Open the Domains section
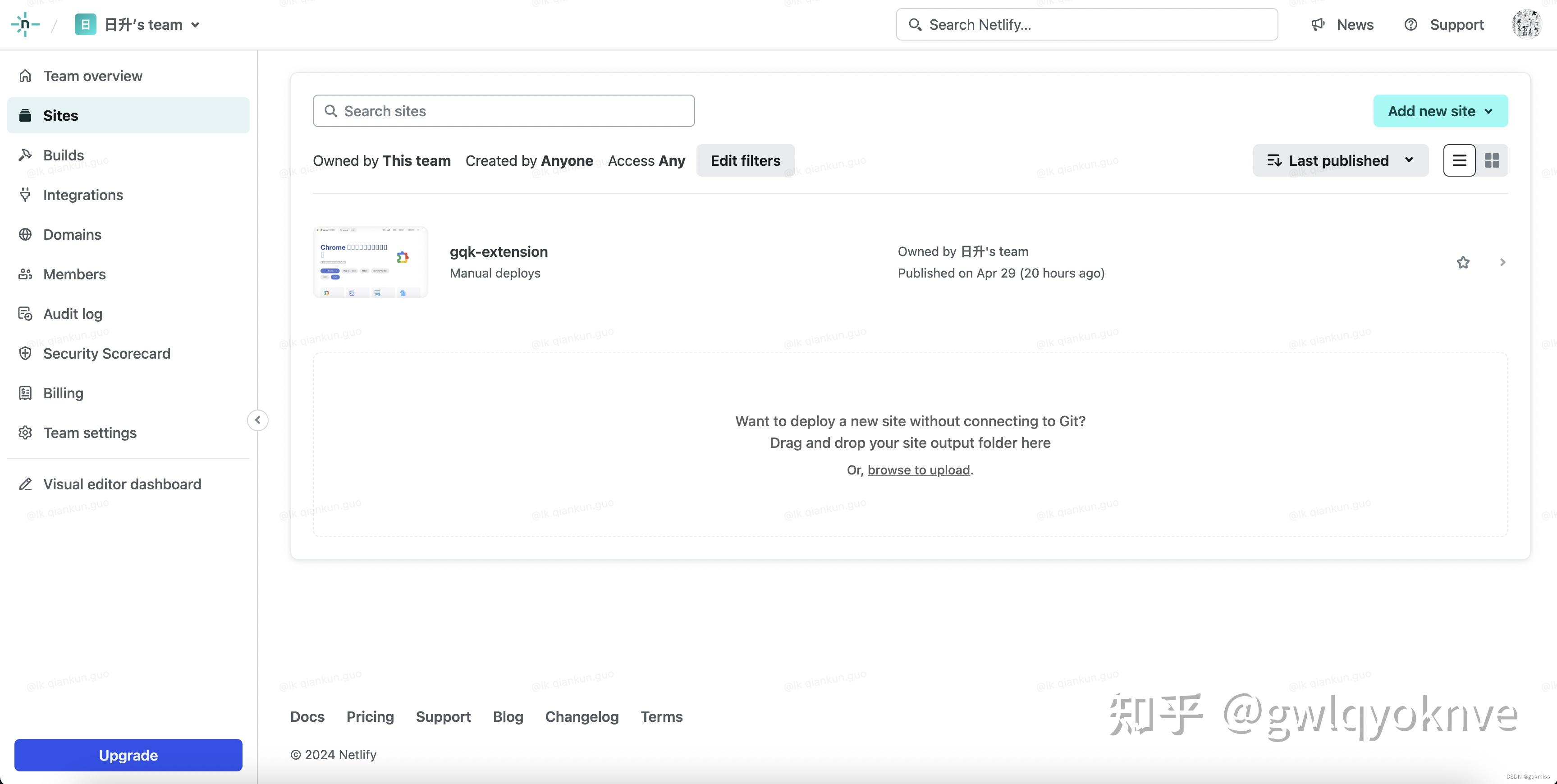 tap(71, 234)
